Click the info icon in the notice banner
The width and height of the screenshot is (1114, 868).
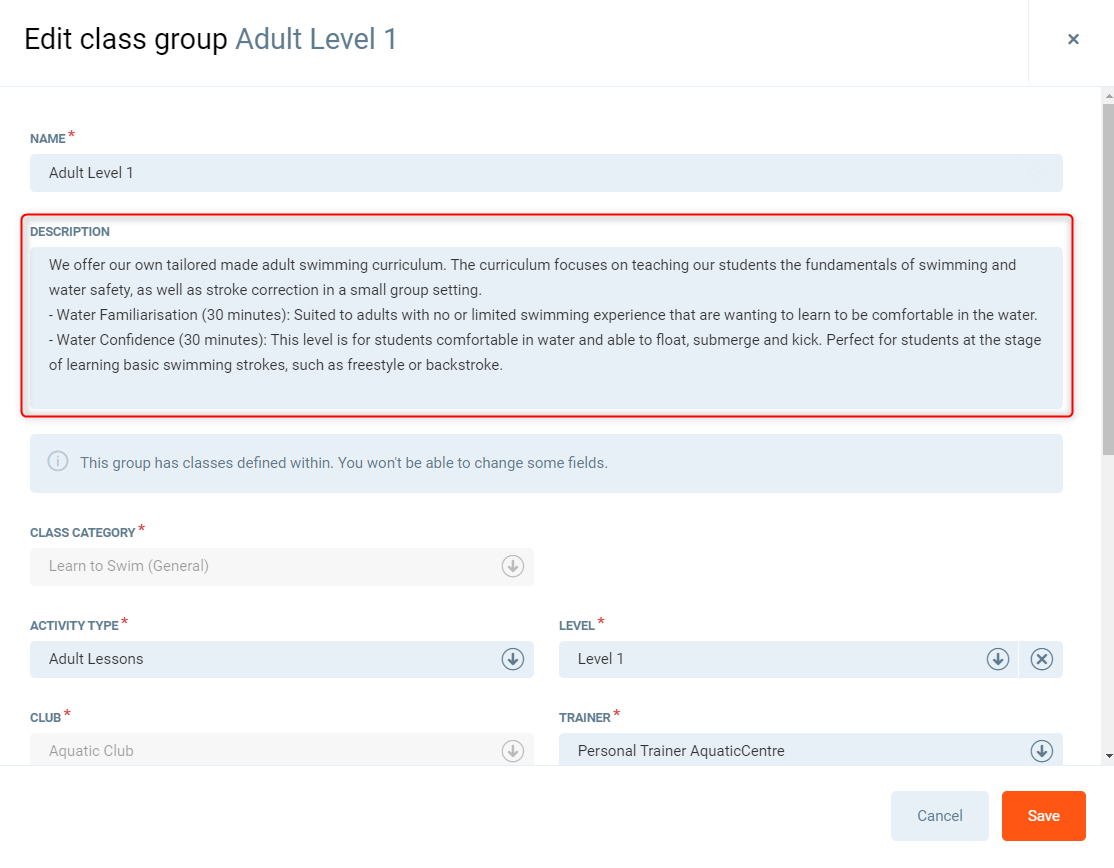point(58,462)
